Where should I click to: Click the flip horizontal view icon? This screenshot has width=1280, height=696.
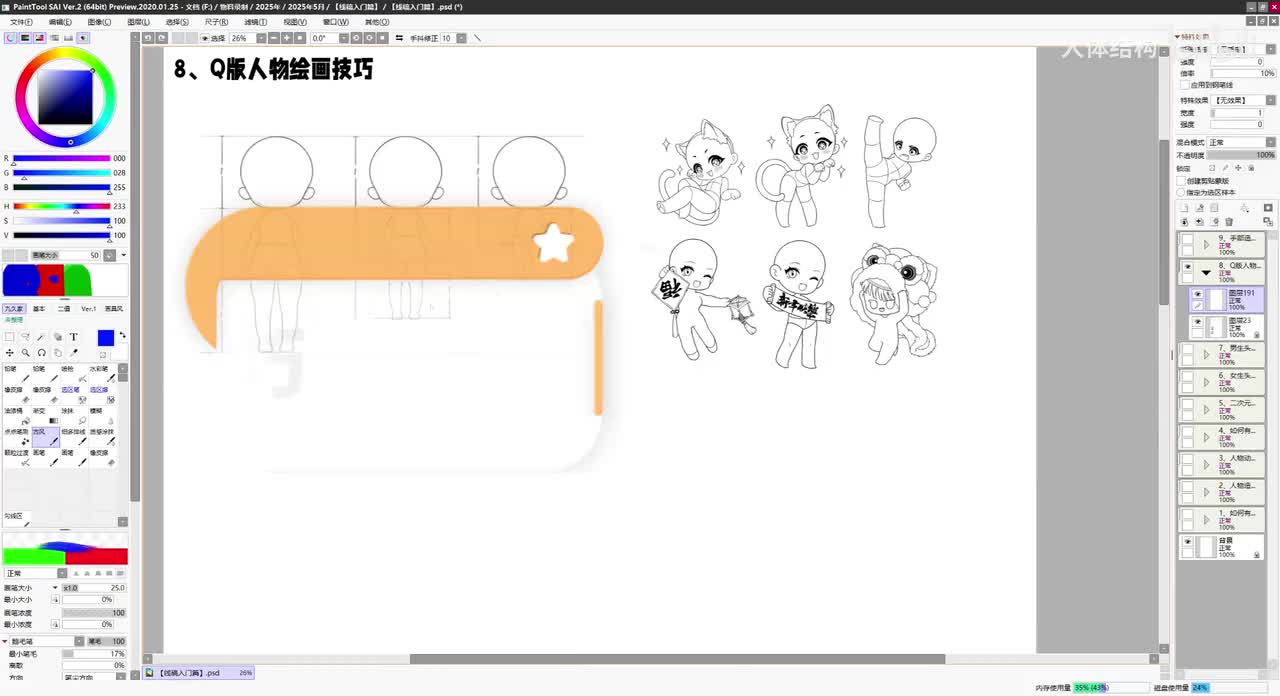399,38
